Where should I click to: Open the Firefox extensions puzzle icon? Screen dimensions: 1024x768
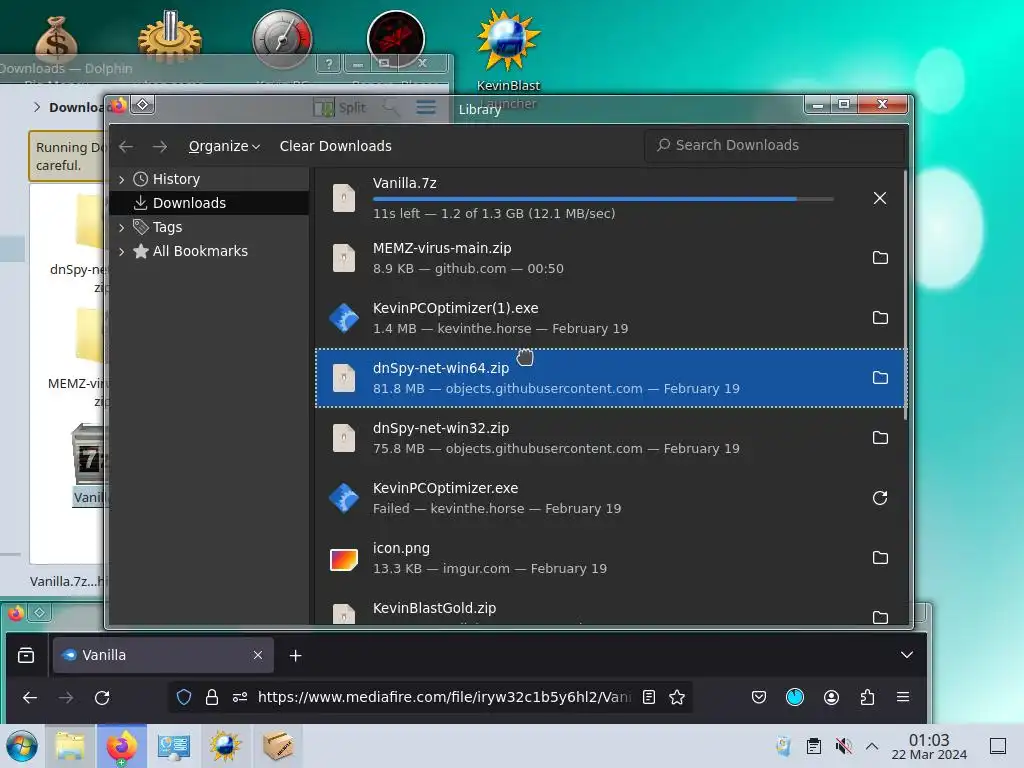click(867, 697)
